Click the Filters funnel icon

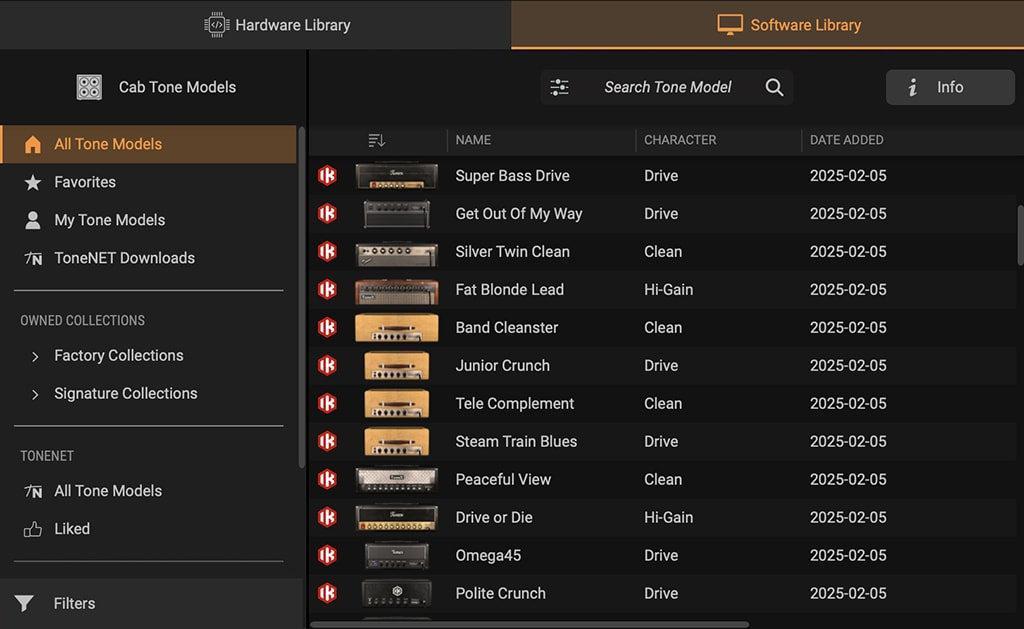pyautogui.click(x=24, y=603)
